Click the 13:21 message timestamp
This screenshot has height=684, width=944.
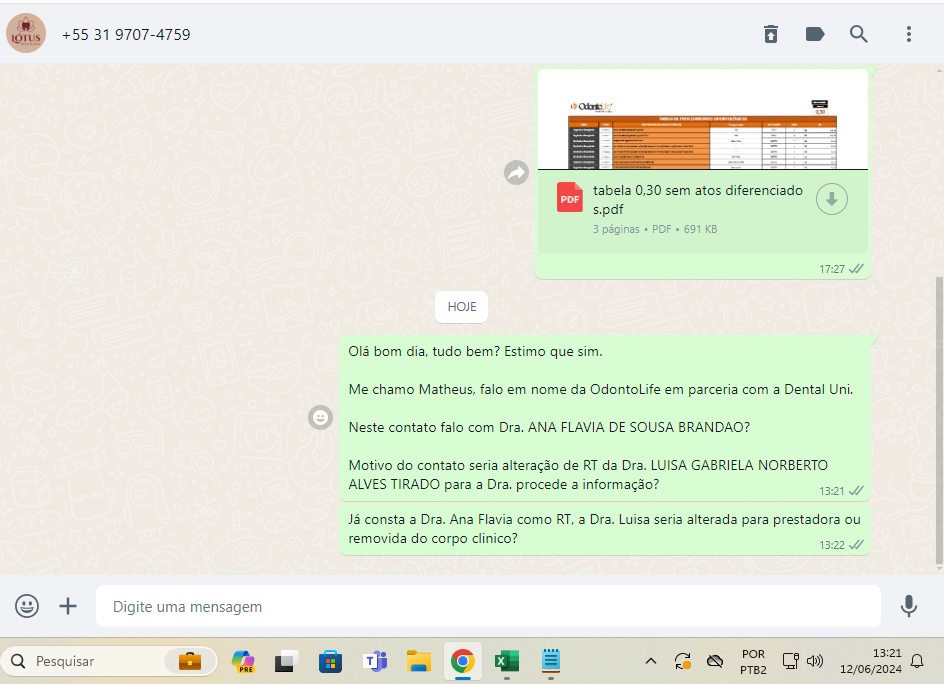(x=831, y=491)
